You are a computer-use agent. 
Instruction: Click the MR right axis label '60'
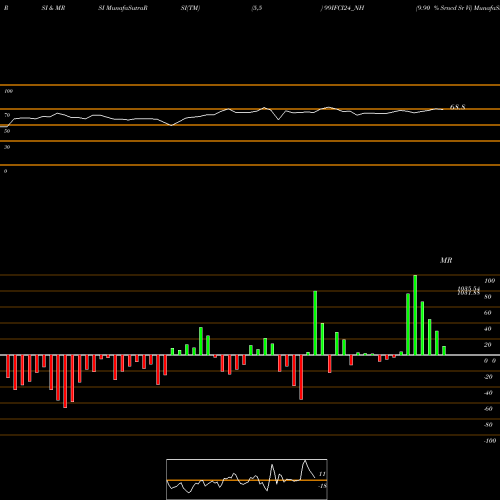[488, 313]
